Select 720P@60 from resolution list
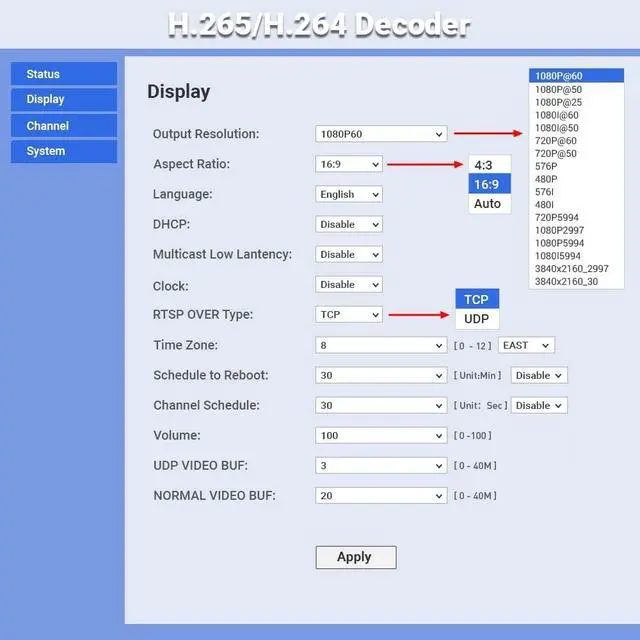 pos(556,141)
